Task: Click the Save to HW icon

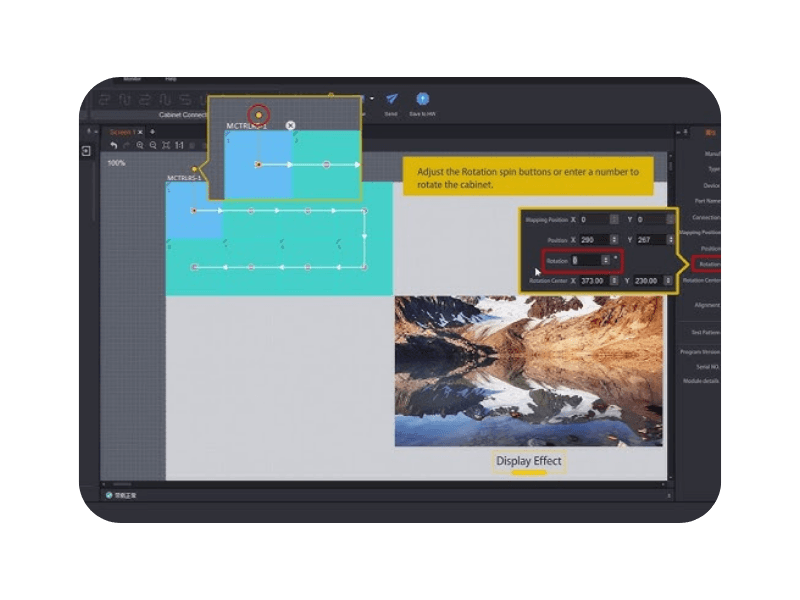Action: pyautogui.click(x=422, y=99)
